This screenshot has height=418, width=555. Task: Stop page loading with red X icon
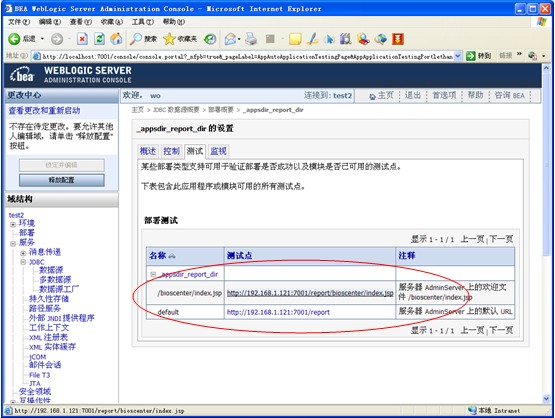click(x=82, y=39)
